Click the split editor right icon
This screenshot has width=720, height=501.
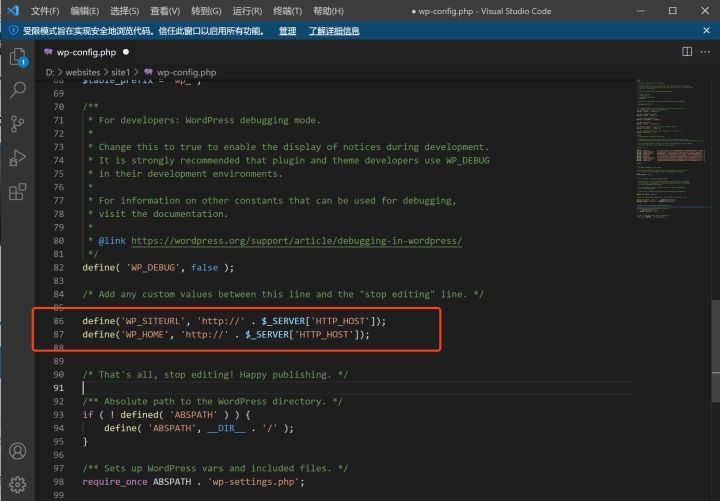point(686,51)
